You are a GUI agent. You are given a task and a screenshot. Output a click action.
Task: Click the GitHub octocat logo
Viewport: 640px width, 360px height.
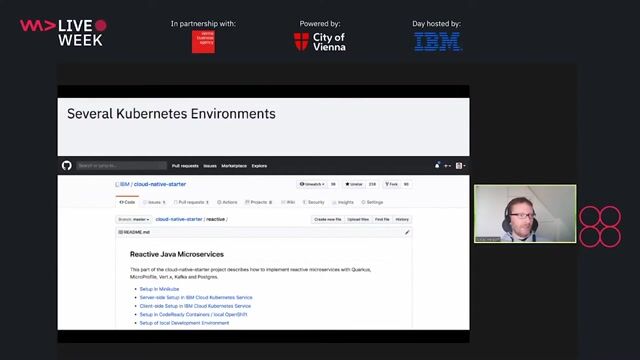tap(67, 166)
